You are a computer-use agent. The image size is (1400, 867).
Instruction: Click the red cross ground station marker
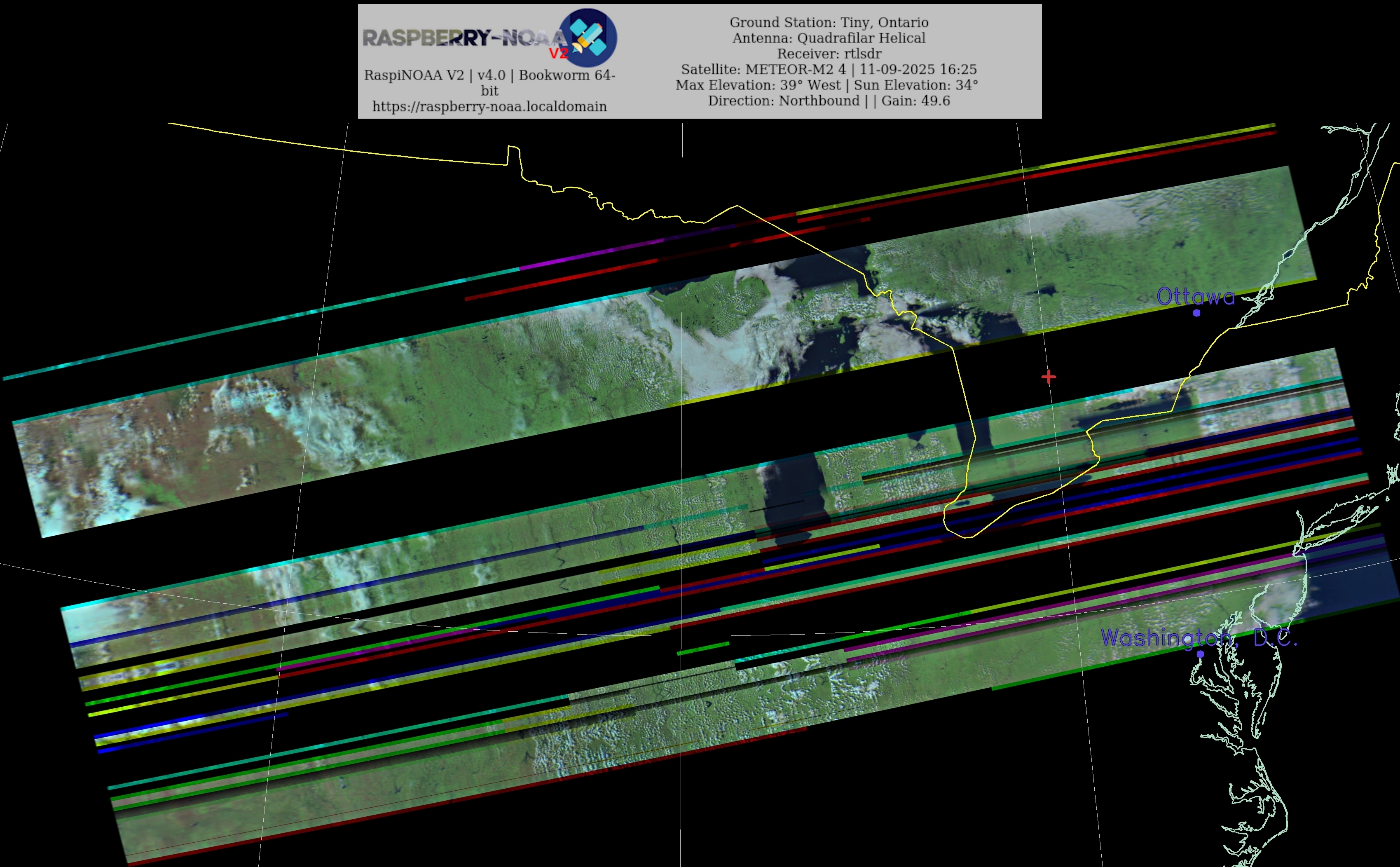click(x=1049, y=377)
